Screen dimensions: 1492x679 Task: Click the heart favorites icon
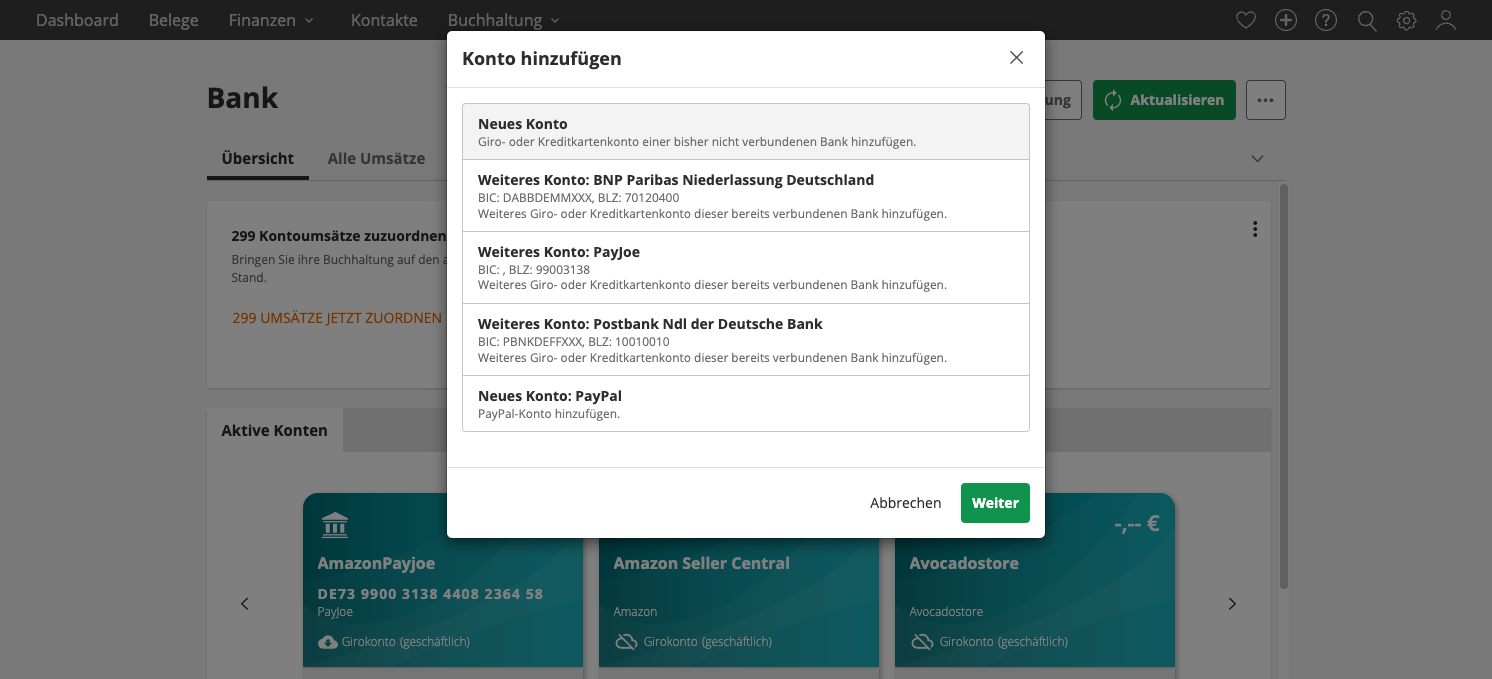pyautogui.click(x=1245, y=20)
